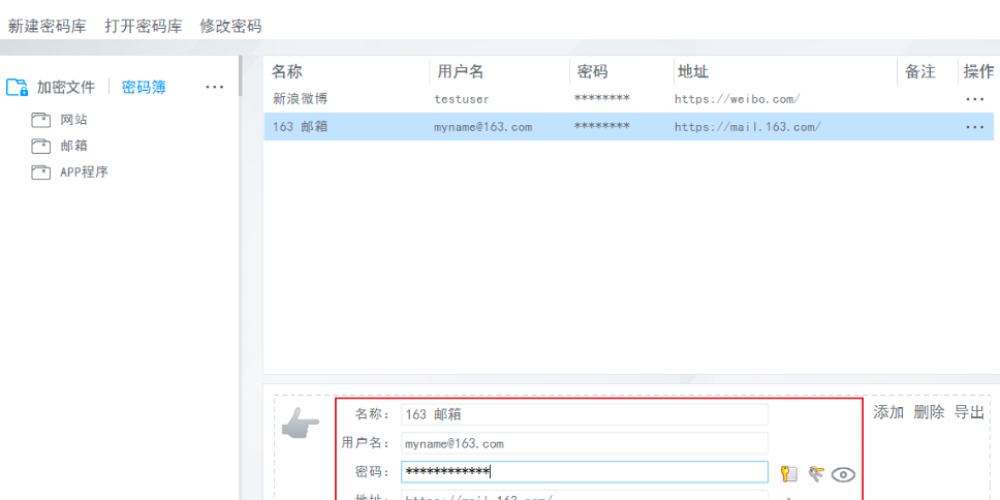The height and width of the screenshot is (500, 1000).
Task: Open the 操作 menu for 新浪微博 row
Action: pos(975,99)
